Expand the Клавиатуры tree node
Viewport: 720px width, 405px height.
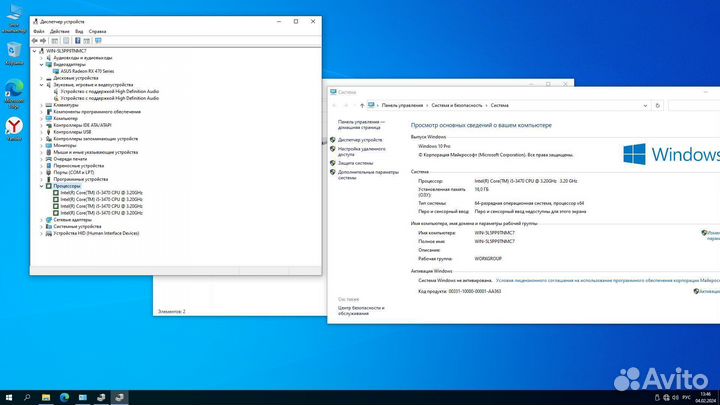click(x=42, y=105)
